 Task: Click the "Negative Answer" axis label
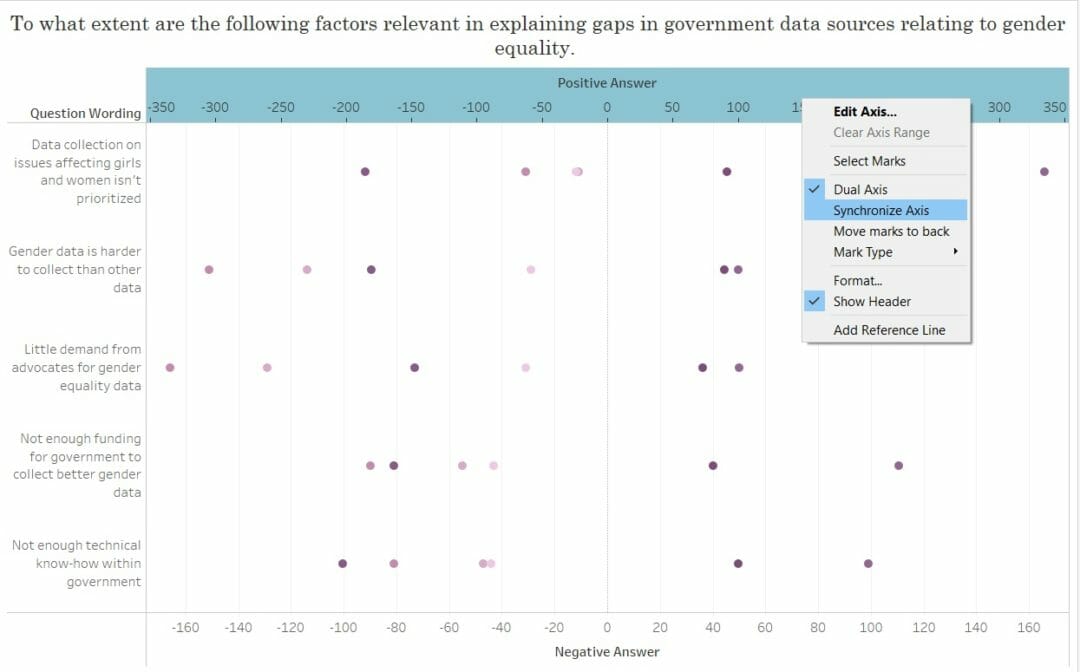point(606,650)
